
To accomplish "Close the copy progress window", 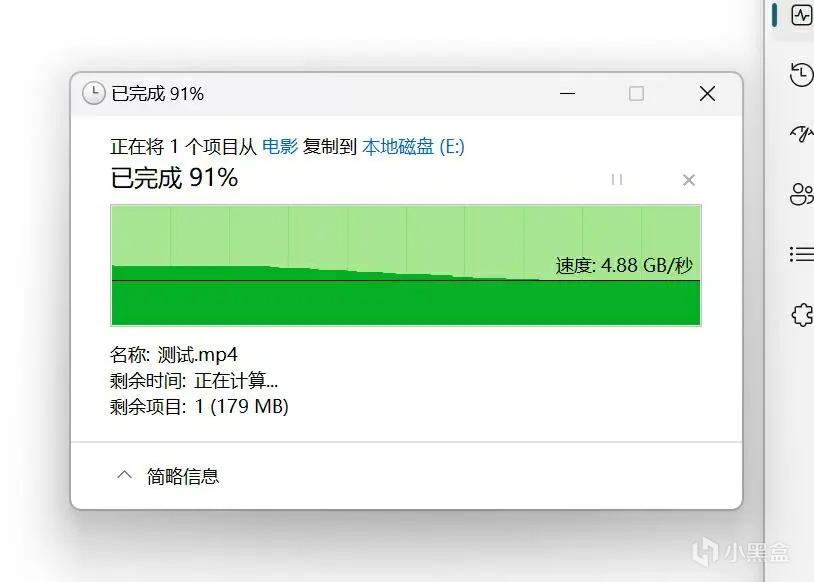I will coord(707,94).
